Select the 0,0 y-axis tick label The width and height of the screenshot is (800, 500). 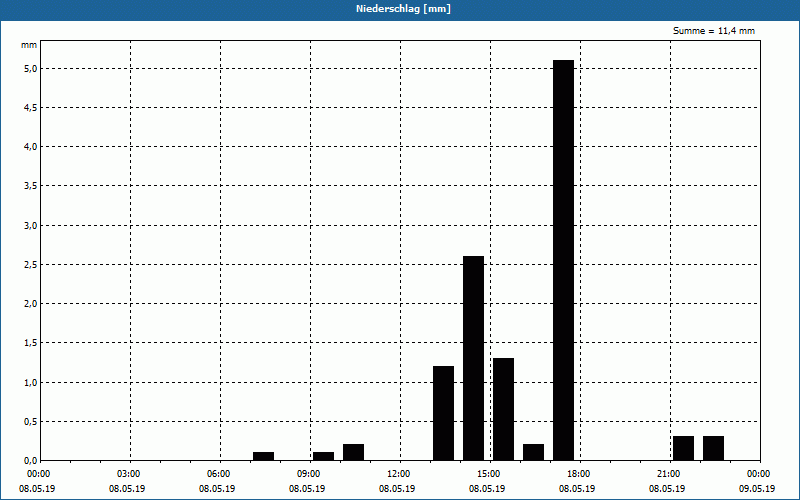click(x=30, y=461)
